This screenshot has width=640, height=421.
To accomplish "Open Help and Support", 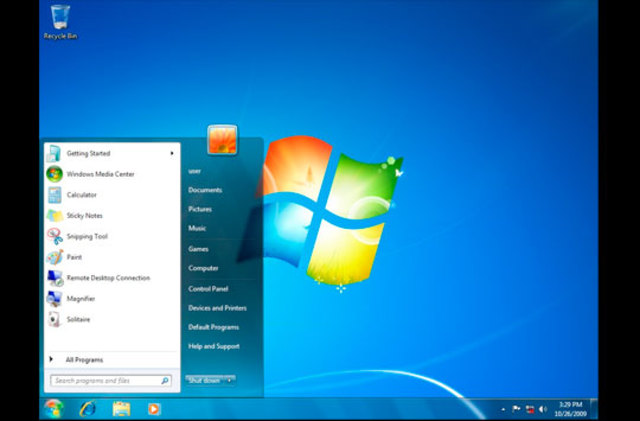I will 213,346.
